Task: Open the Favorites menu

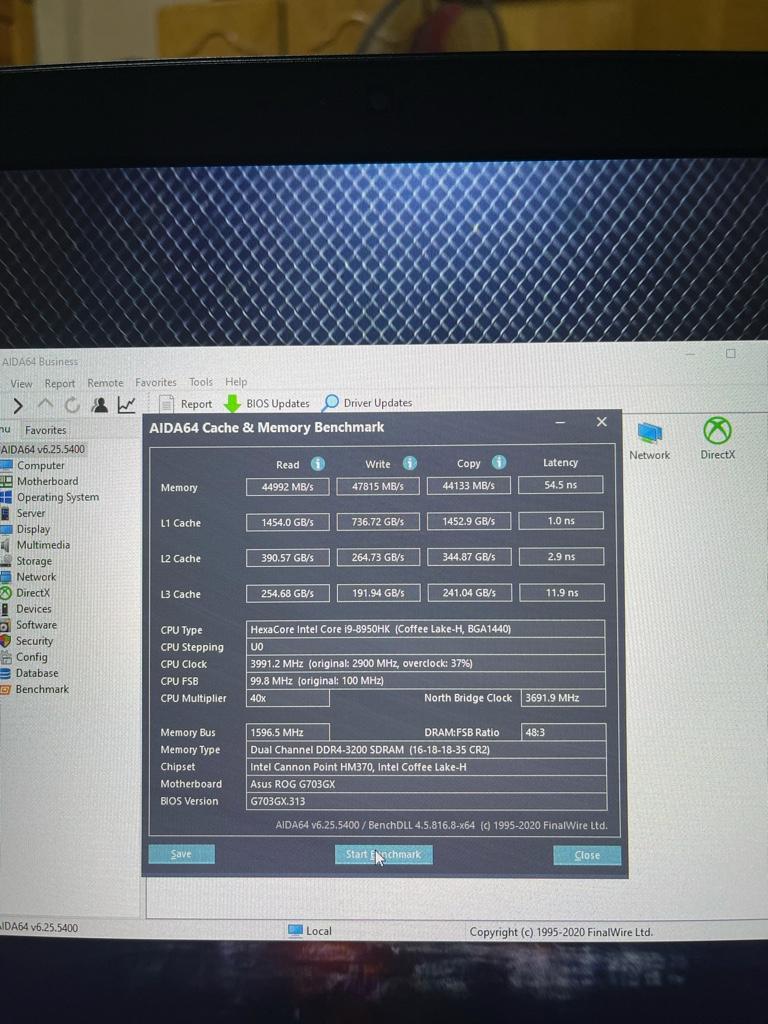Action: pos(155,382)
